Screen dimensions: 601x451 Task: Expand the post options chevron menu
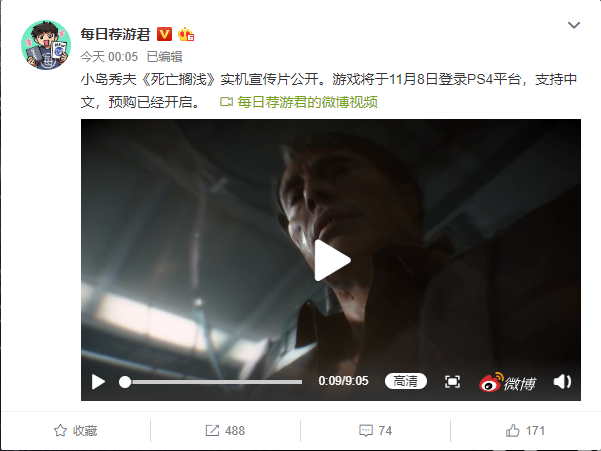pyautogui.click(x=573, y=25)
